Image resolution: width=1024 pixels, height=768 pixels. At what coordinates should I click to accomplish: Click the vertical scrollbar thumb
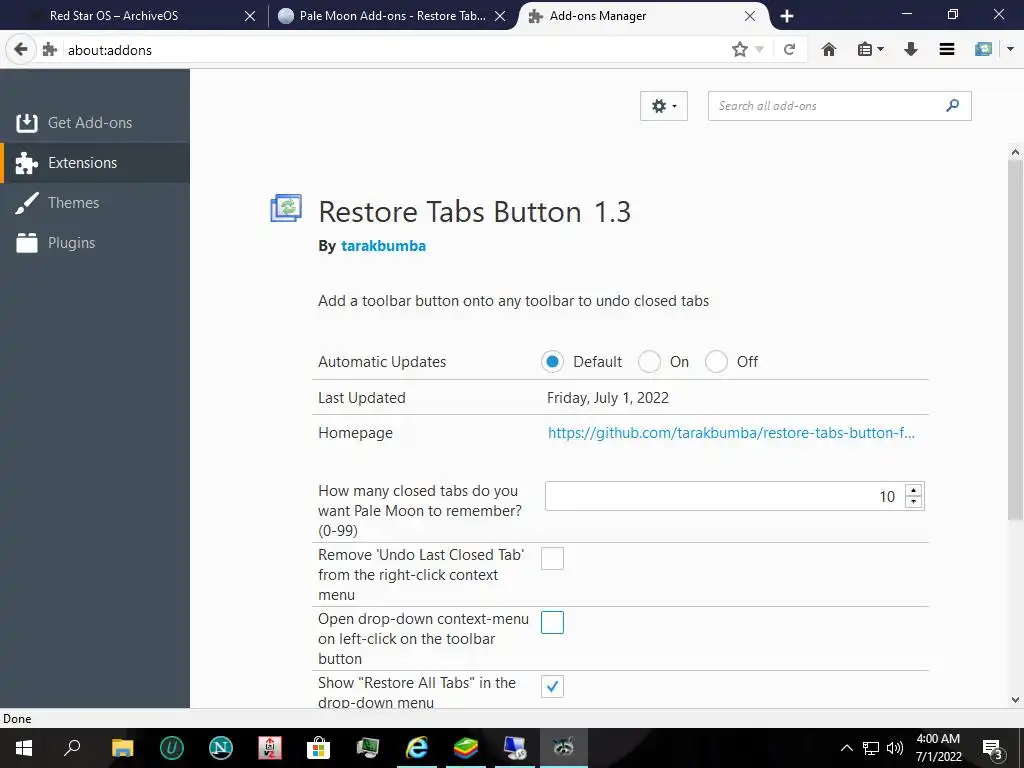tap(1015, 340)
